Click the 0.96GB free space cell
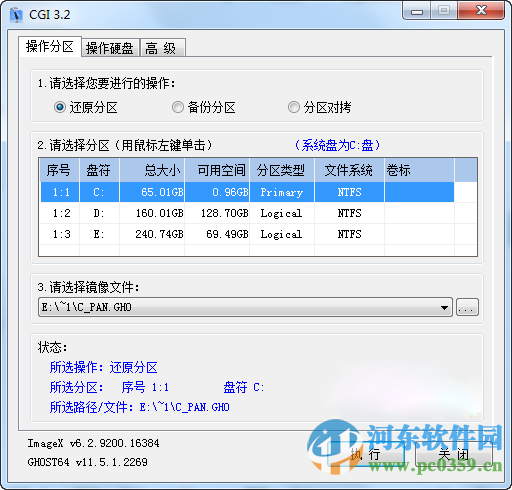 217,192
